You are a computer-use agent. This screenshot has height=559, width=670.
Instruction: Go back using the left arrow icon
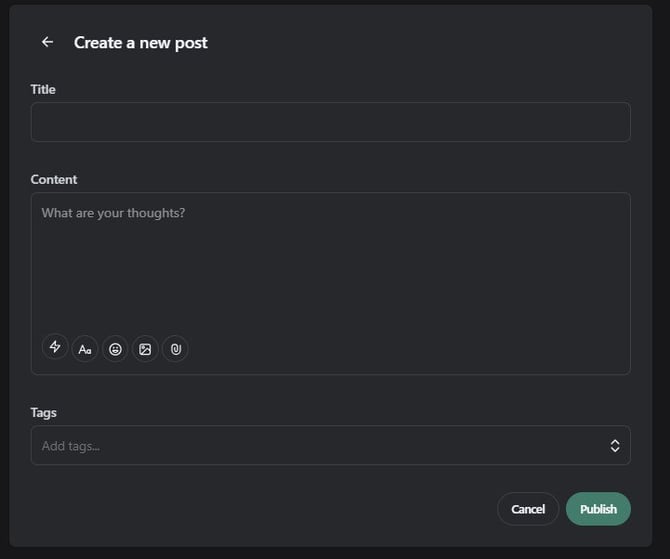[x=47, y=42]
